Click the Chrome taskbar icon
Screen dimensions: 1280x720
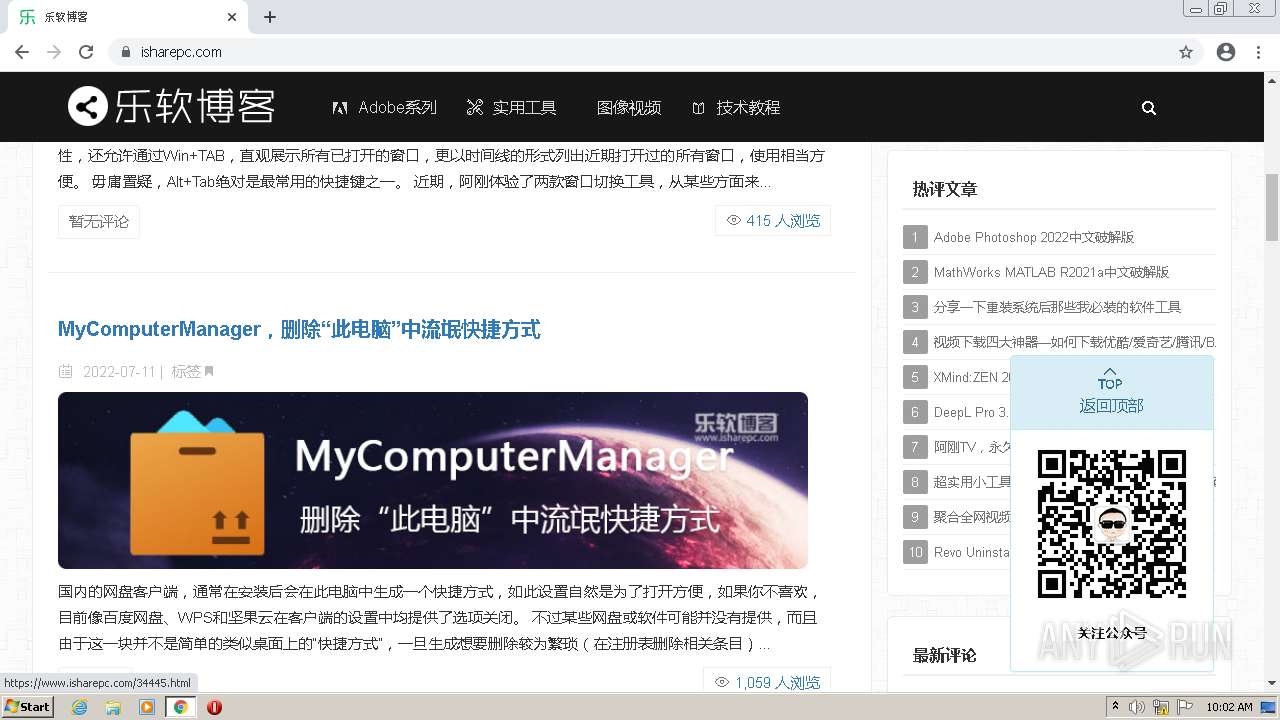coord(180,707)
